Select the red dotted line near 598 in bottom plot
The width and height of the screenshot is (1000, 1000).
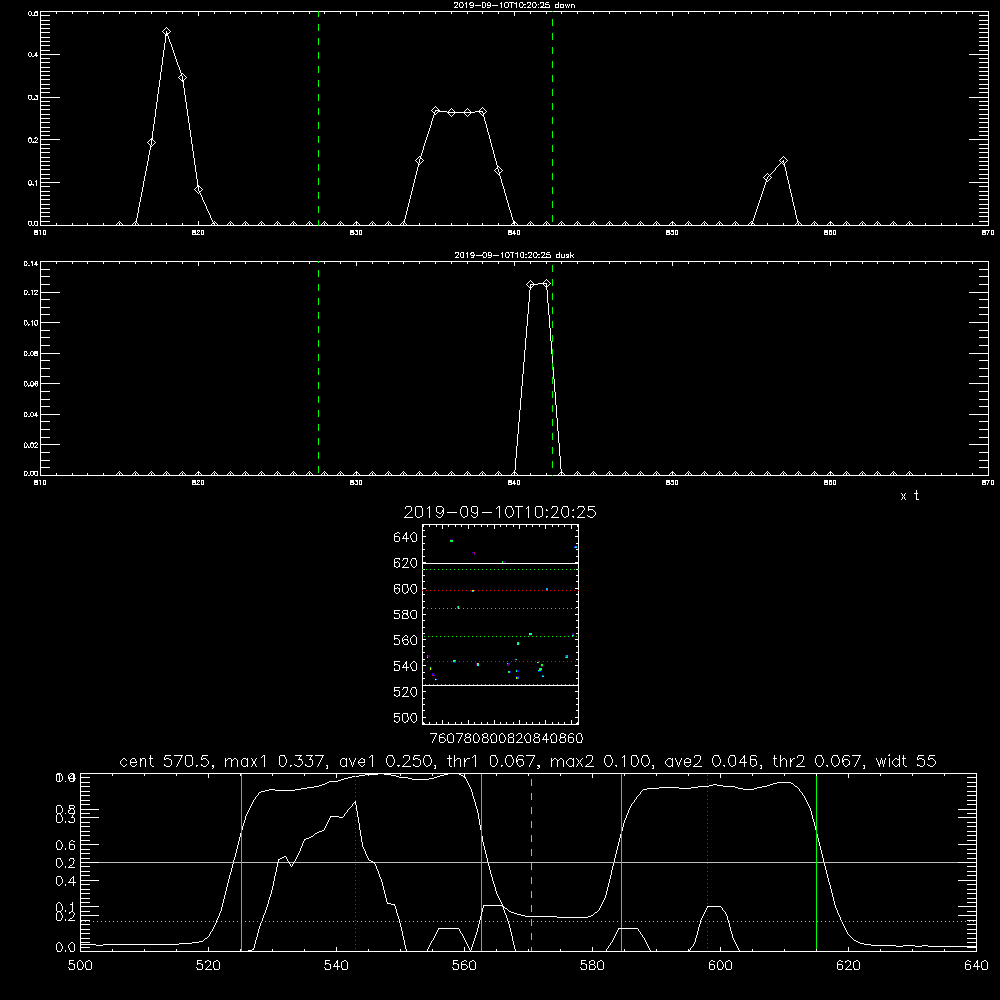707,862
